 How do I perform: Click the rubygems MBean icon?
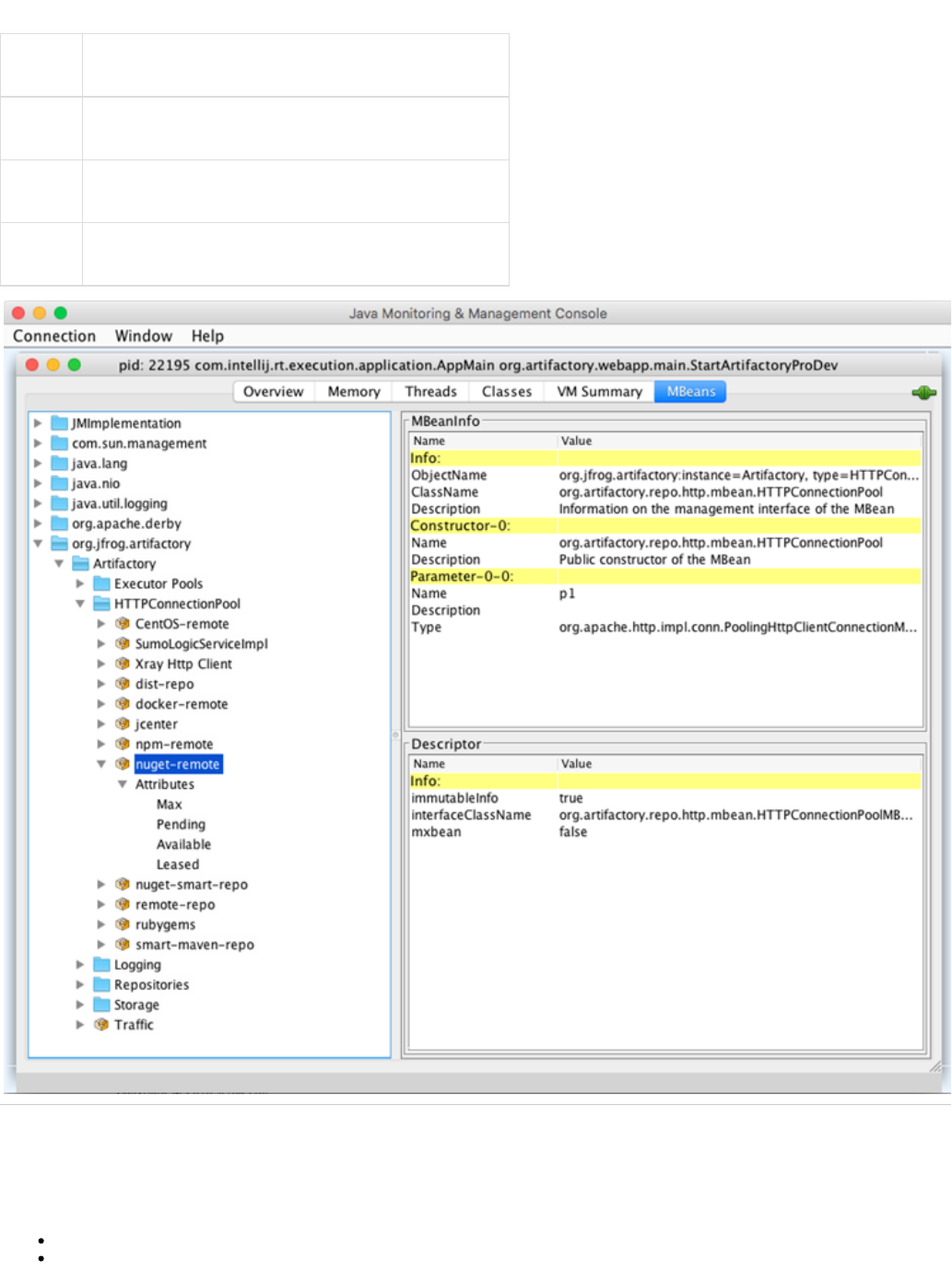(x=123, y=924)
